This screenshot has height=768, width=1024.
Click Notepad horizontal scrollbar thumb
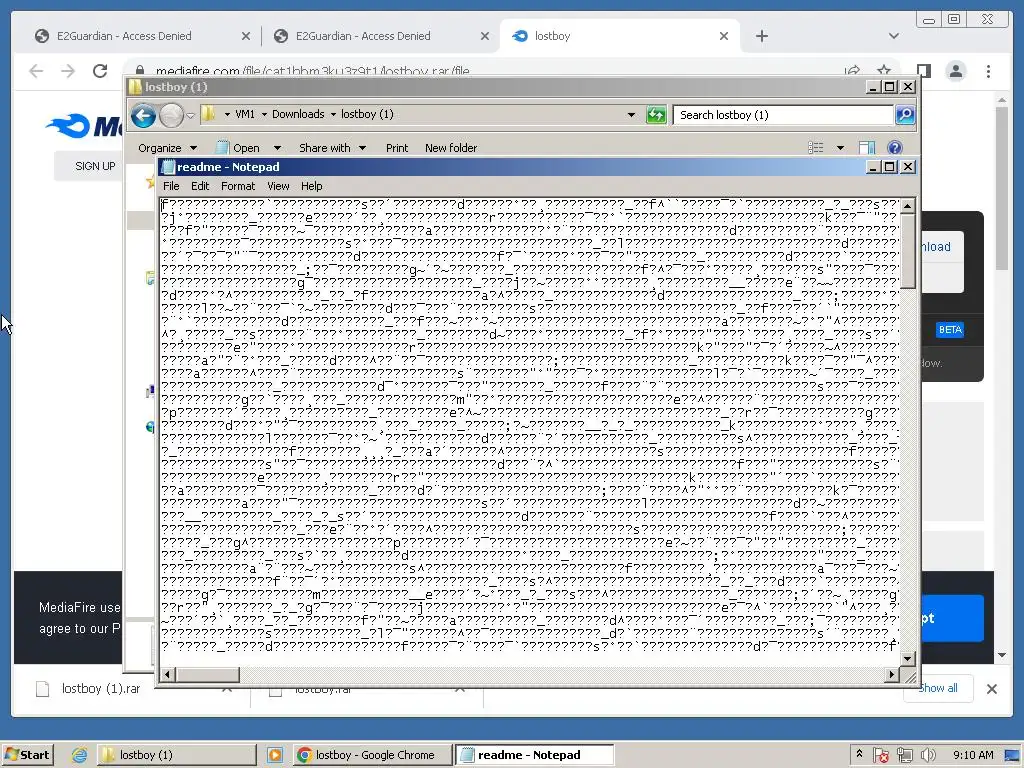click(207, 674)
